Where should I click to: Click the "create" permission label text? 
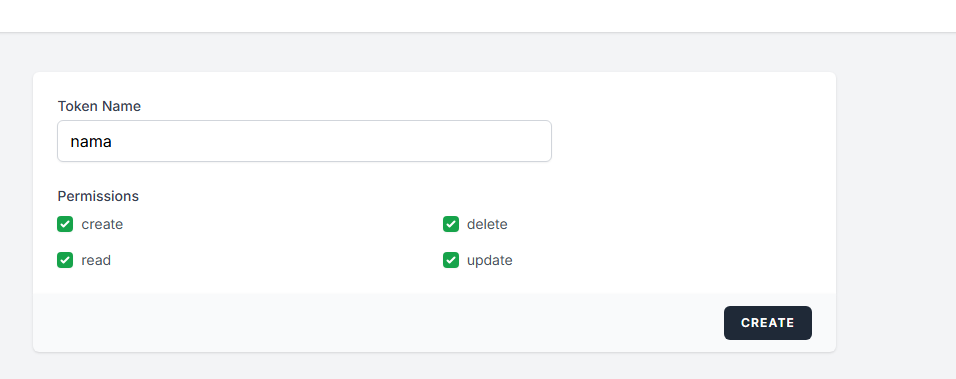[x=102, y=224]
